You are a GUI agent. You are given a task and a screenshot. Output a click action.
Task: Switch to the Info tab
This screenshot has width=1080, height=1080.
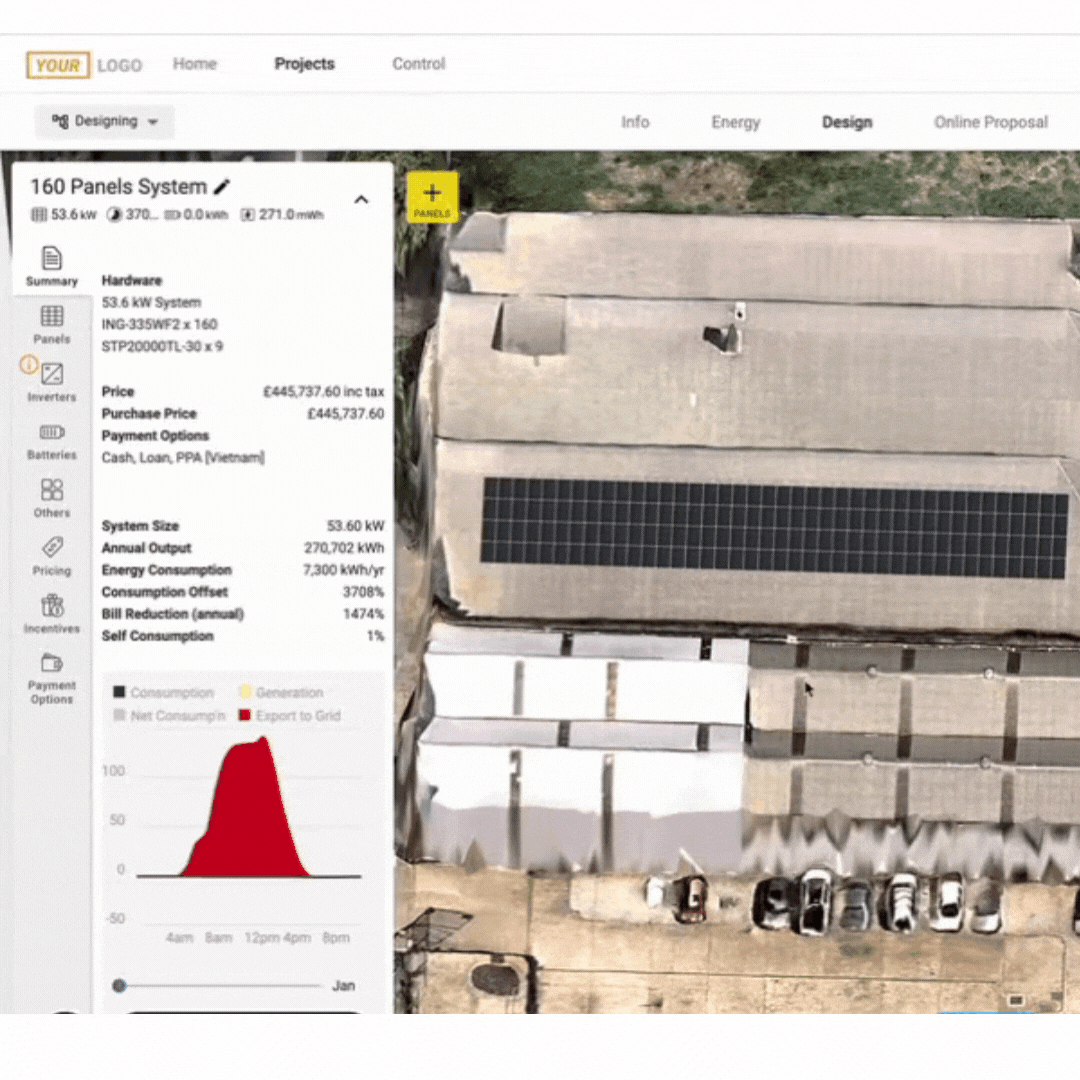635,122
